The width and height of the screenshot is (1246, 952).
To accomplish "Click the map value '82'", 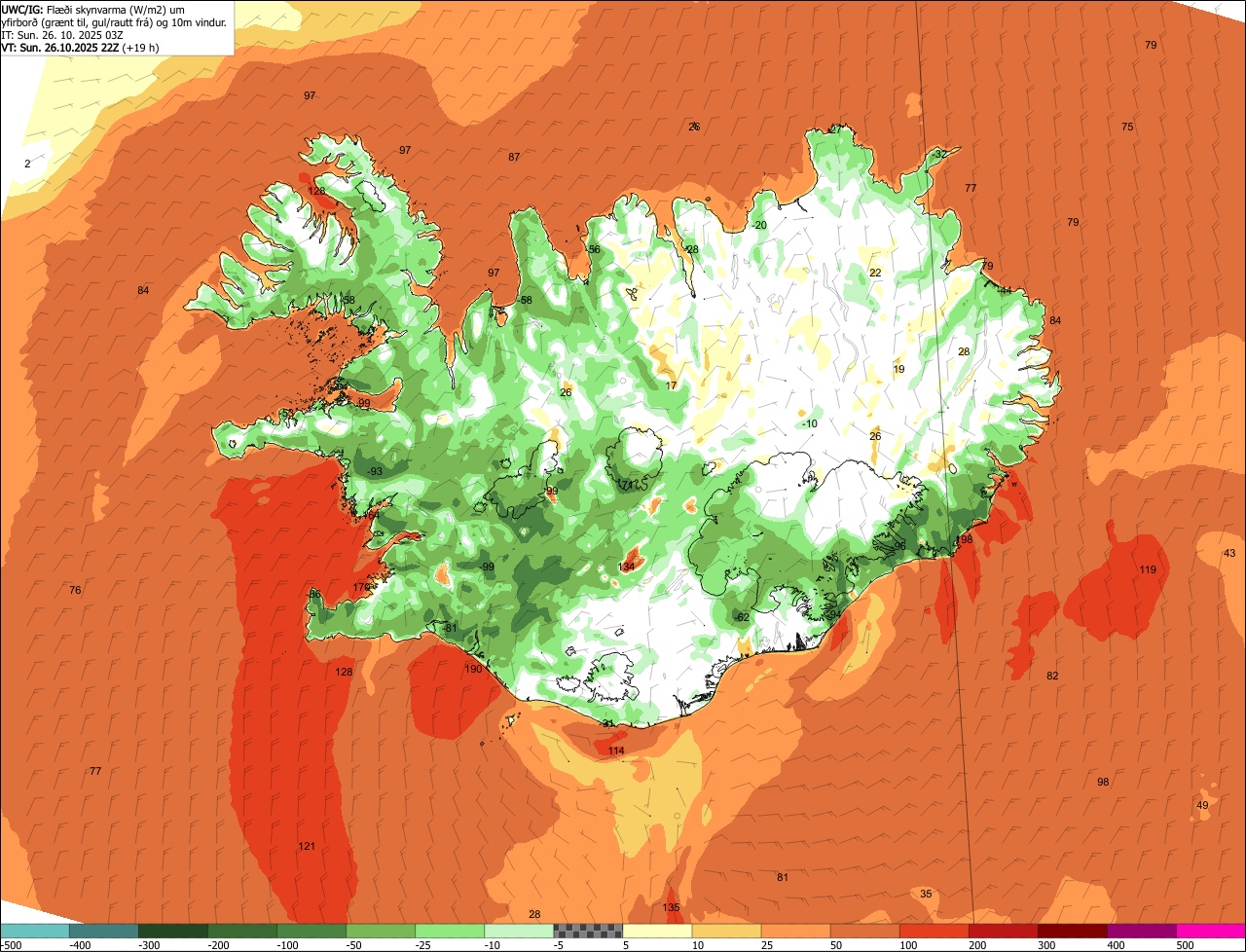I will point(1052,676).
